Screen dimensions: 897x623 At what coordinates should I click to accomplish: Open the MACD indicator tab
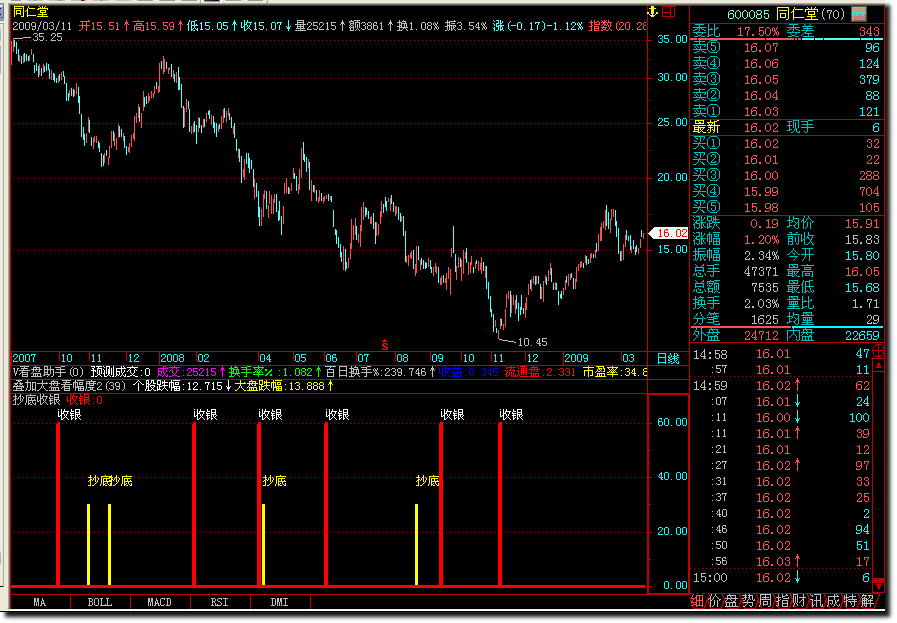160,602
